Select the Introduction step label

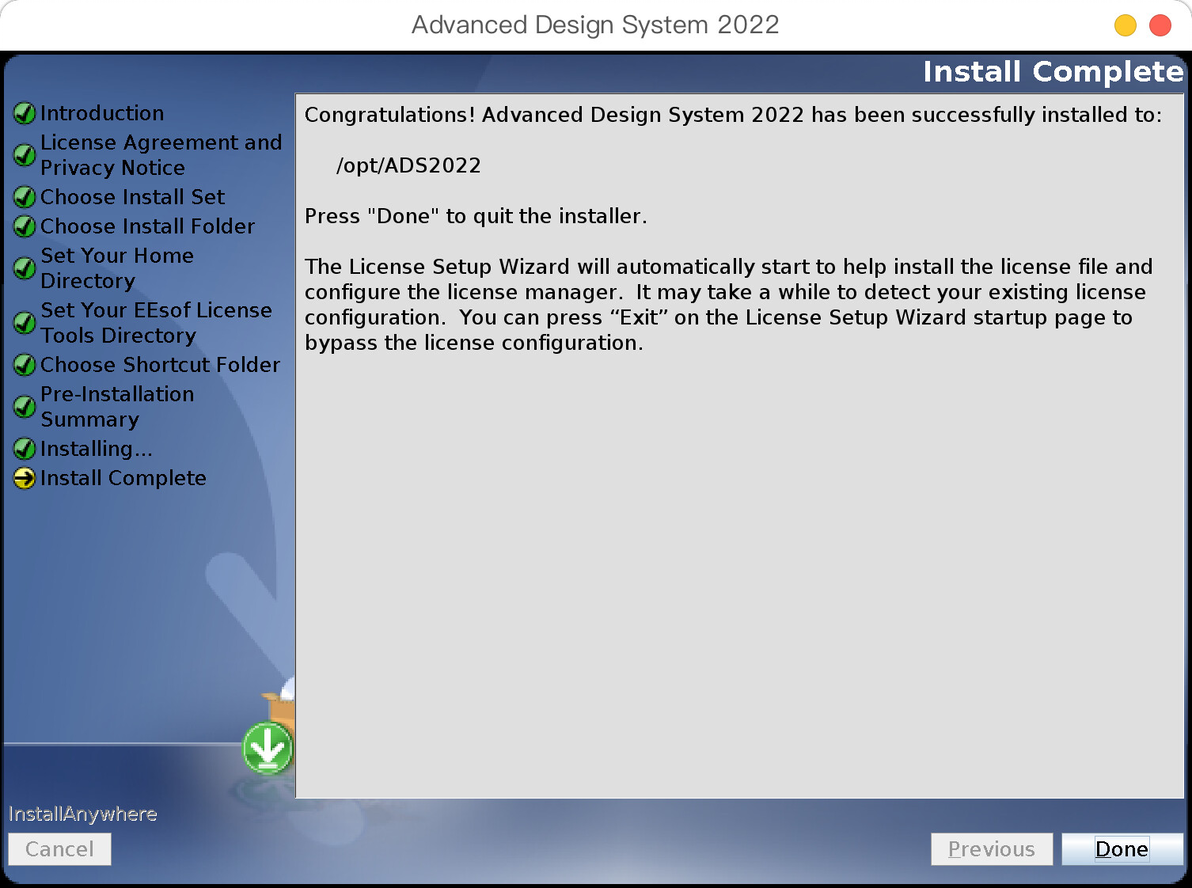pos(102,113)
